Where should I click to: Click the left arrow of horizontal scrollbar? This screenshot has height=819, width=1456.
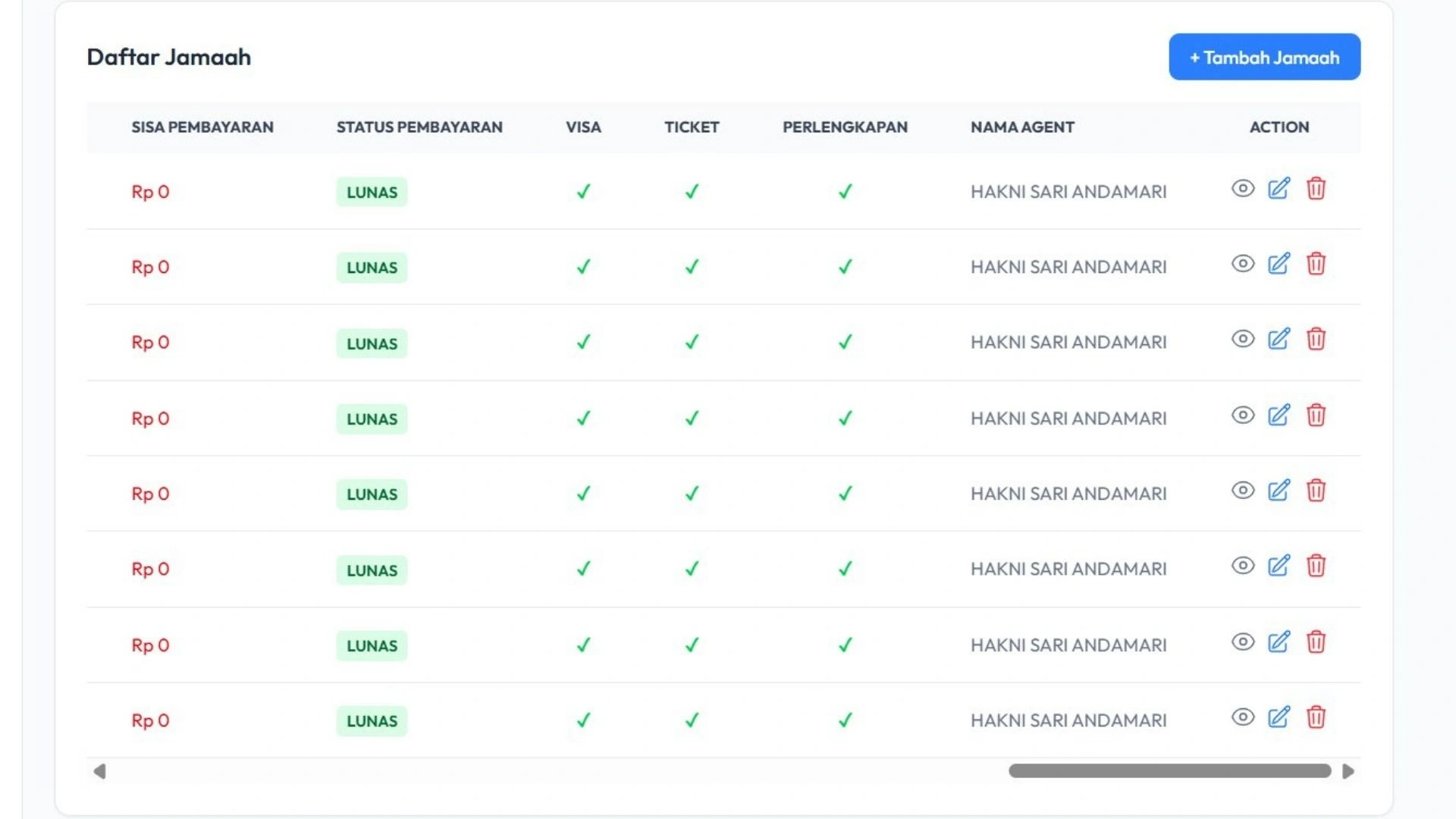(99, 771)
